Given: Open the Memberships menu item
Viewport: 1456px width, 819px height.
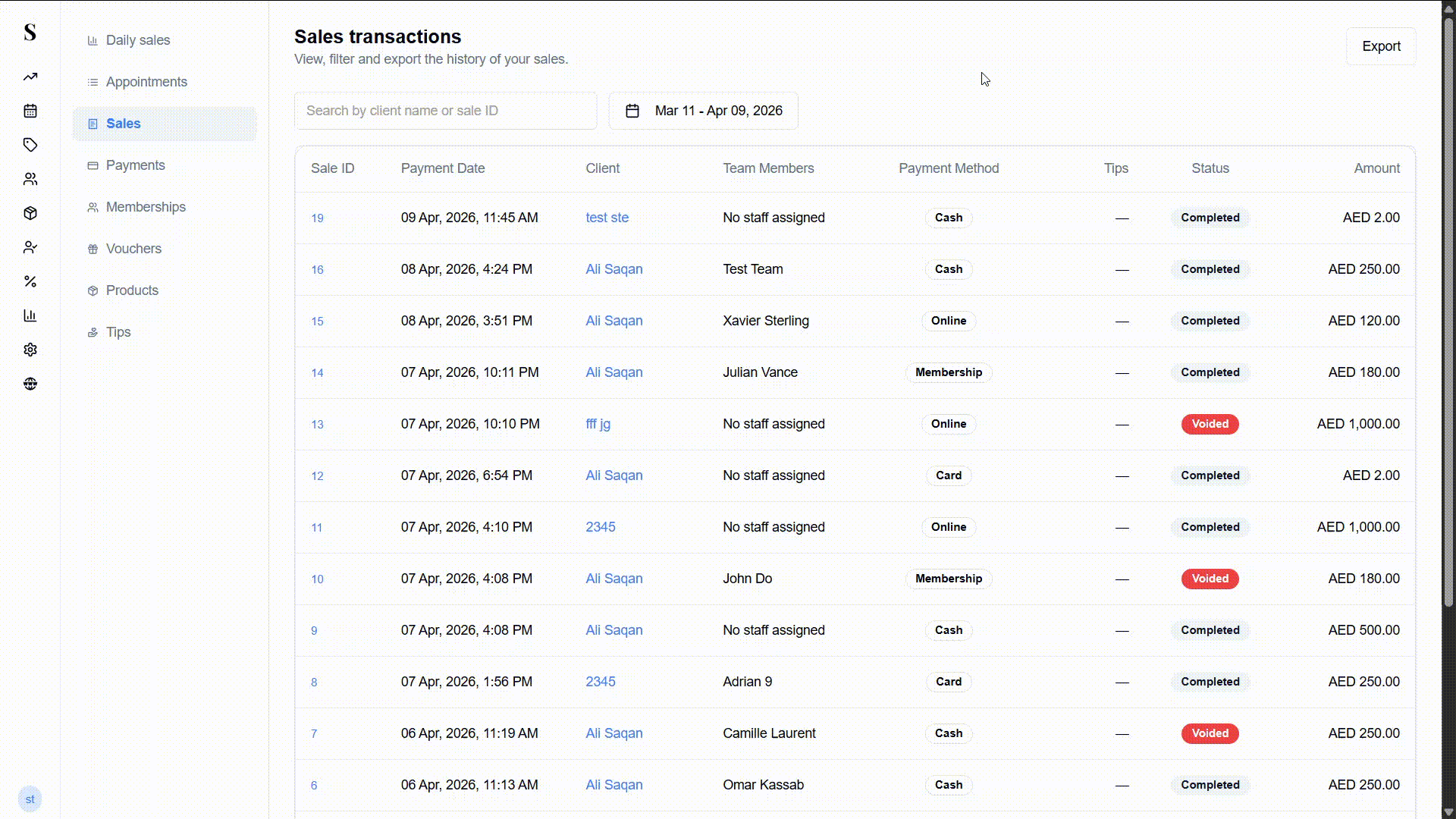Looking at the screenshot, I should pyautogui.click(x=145, y=207).
